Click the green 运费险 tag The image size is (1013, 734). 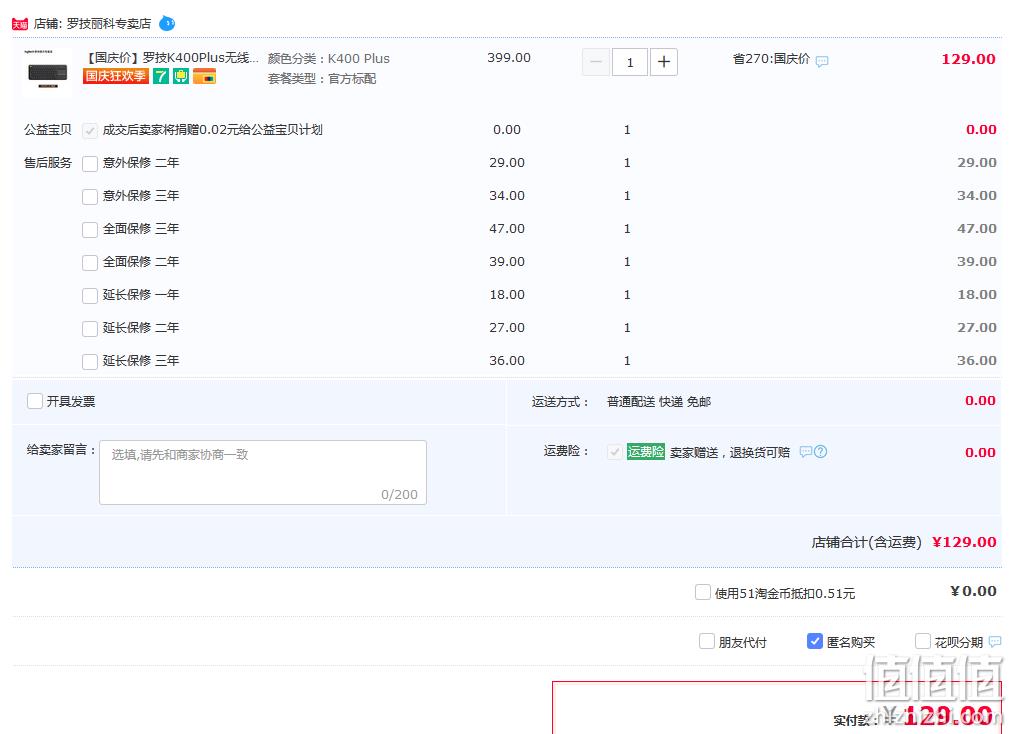(645, 452)
